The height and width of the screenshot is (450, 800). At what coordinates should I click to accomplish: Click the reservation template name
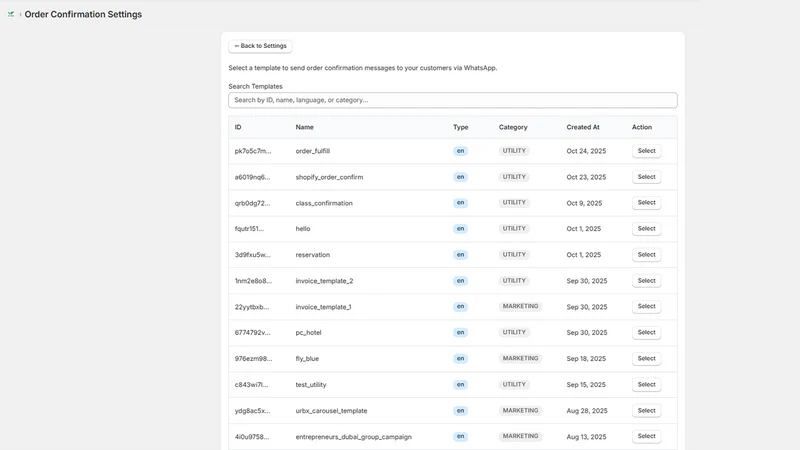coord(313,255)
